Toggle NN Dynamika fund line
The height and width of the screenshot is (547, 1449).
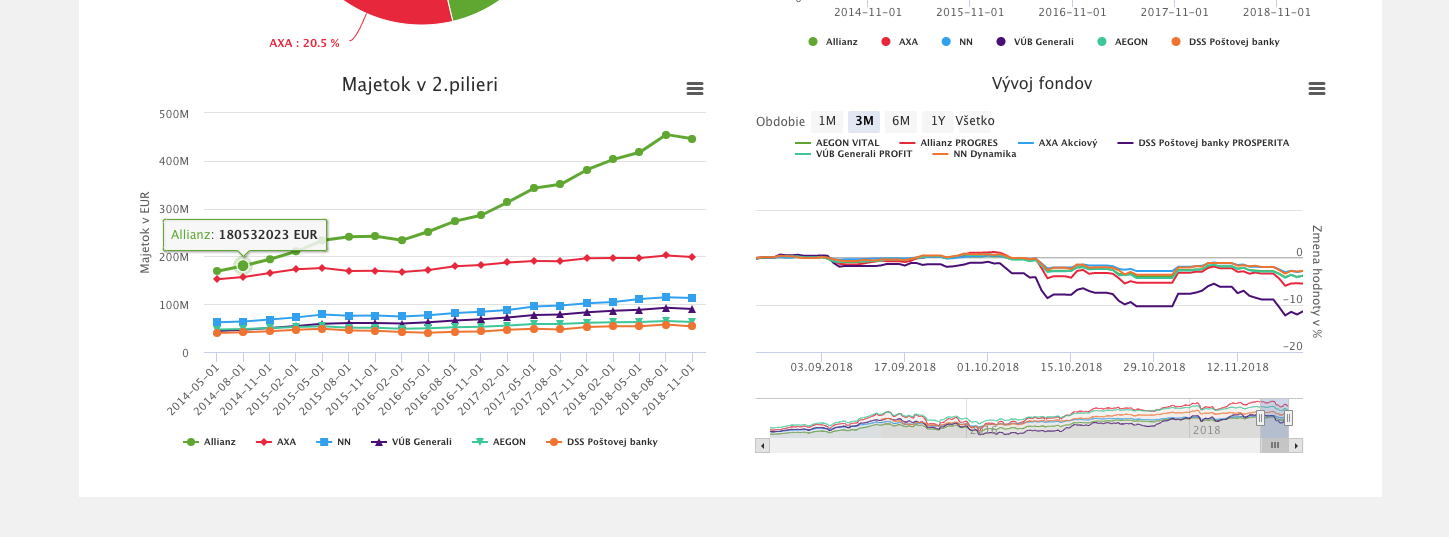coord(974,154)
